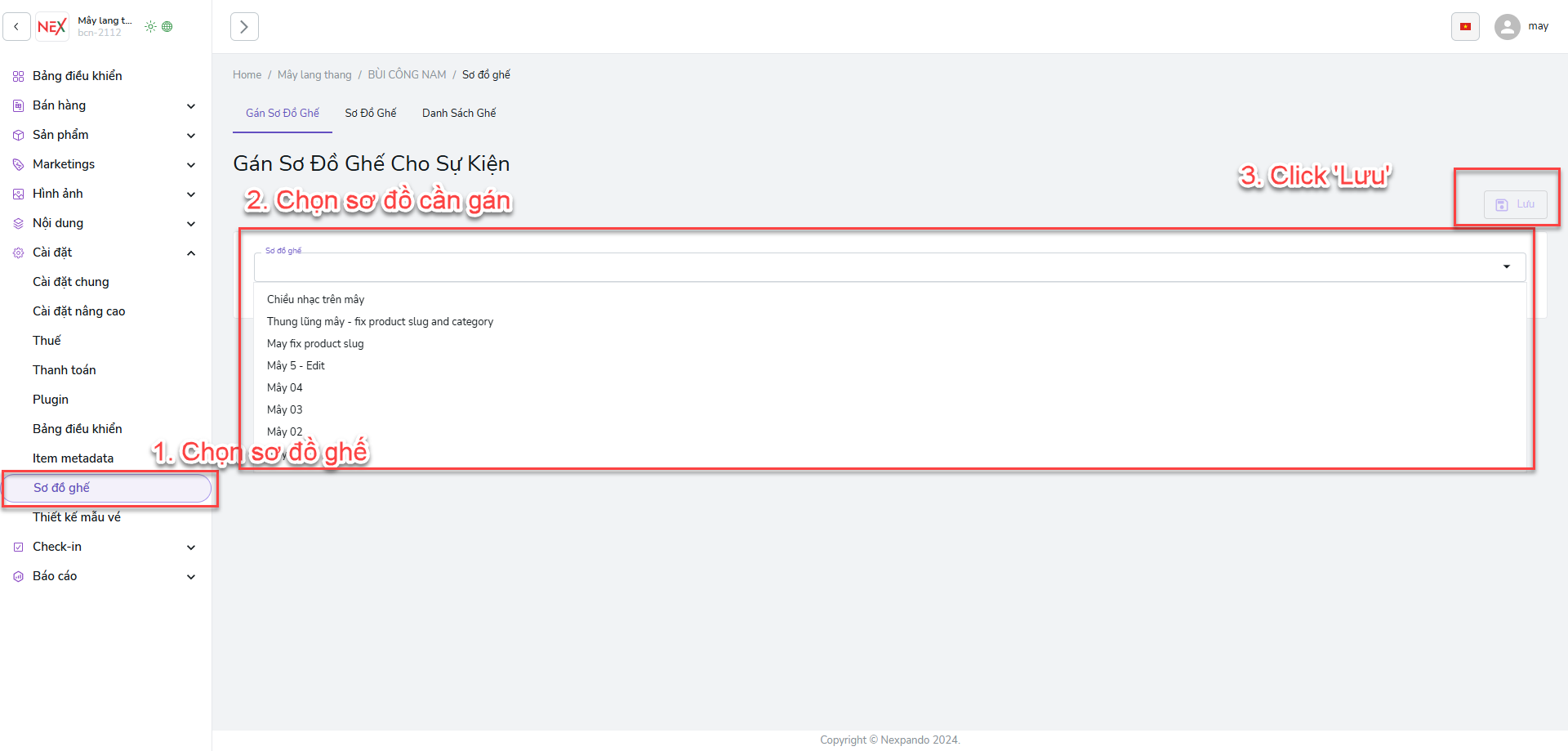This screenshot has height=751, width=1568.
Task: Click the NEX logo icon
Action: [x=52, y=27]
